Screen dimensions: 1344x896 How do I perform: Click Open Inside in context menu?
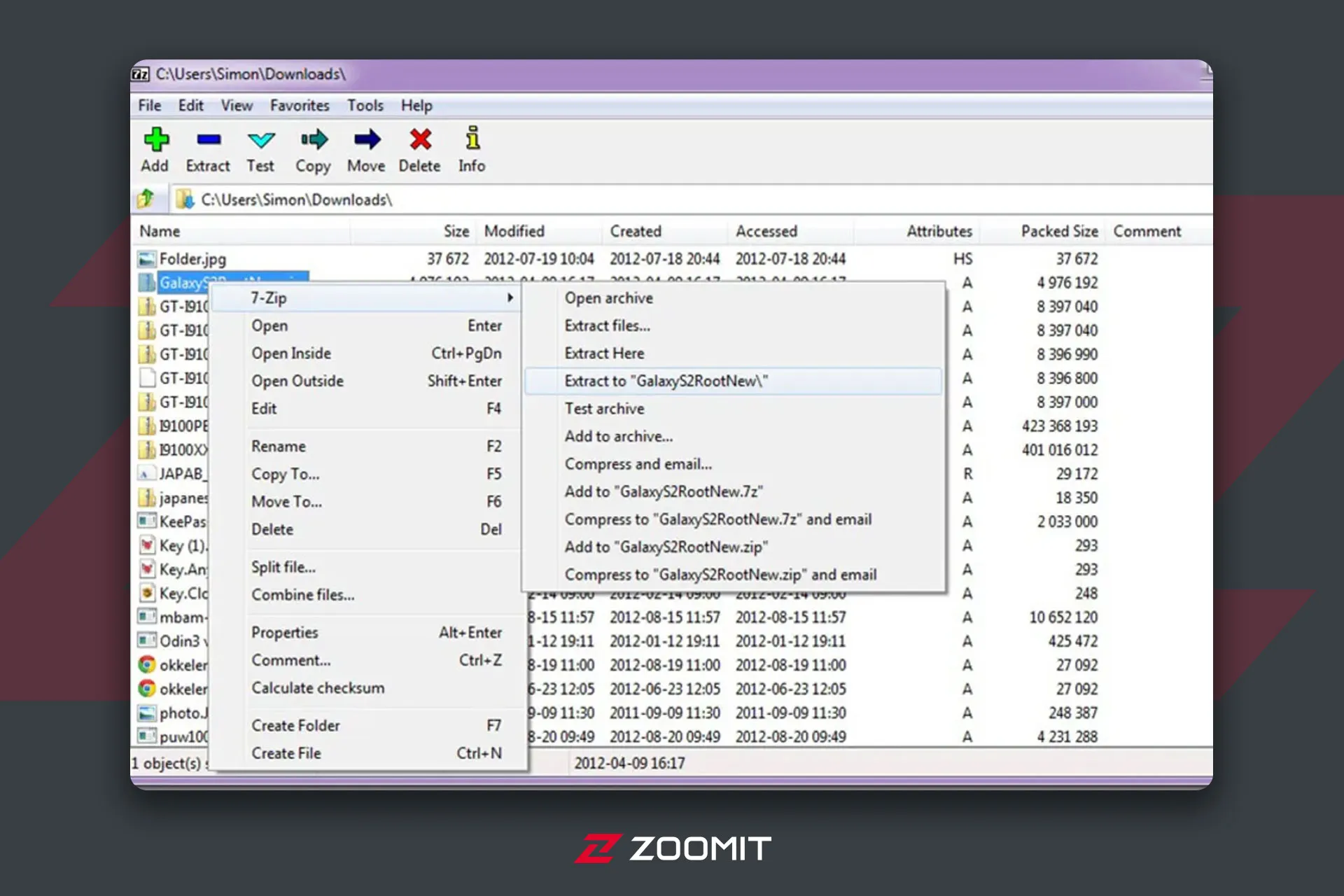coord(366,353)
